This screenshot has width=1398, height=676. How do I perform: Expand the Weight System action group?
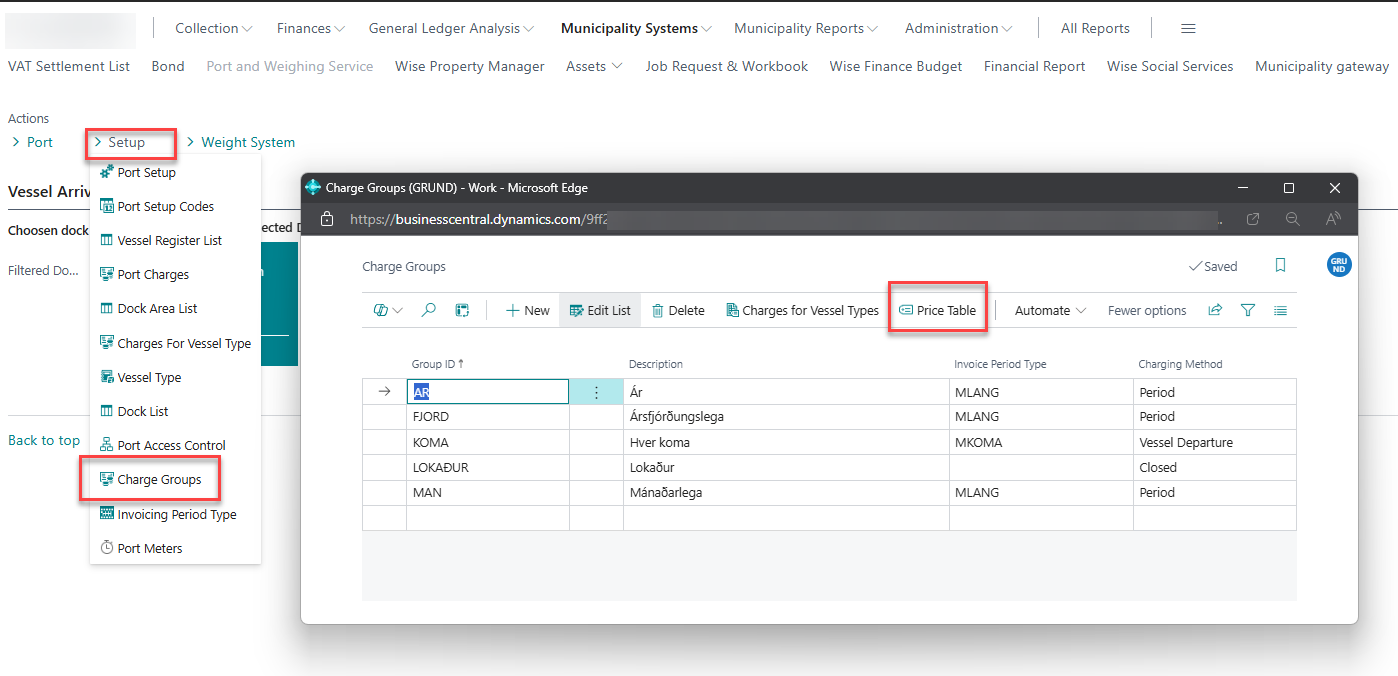(x=240, y=142)
